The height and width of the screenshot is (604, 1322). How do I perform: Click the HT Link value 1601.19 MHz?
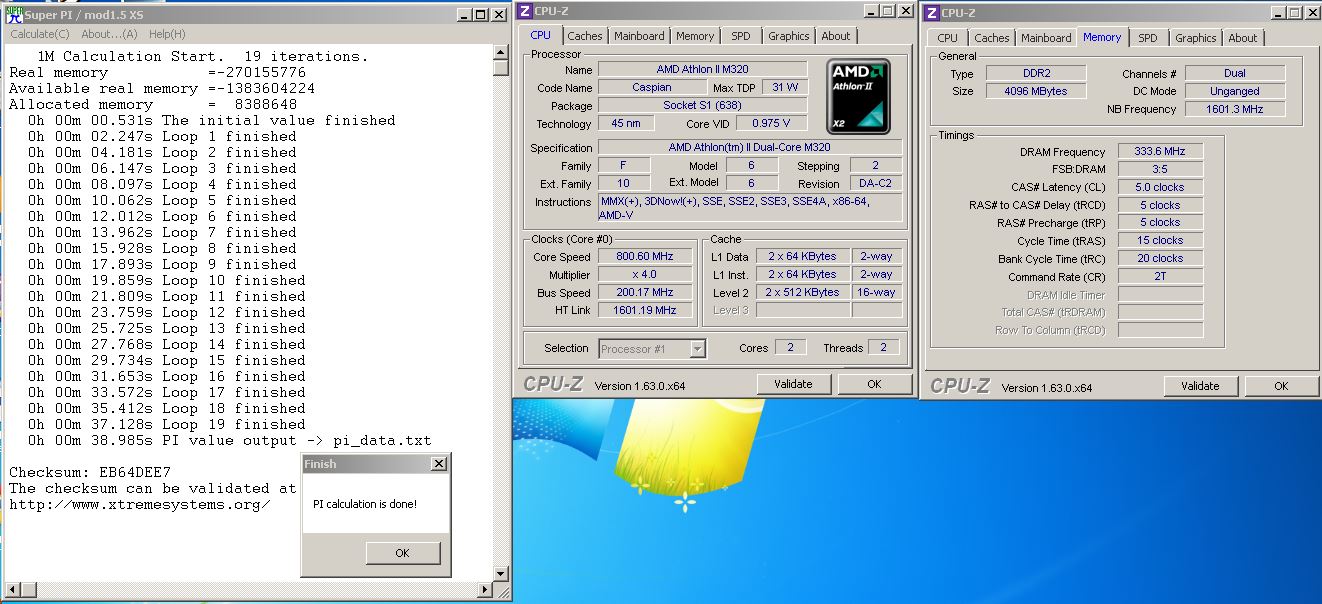coord(645,310)
